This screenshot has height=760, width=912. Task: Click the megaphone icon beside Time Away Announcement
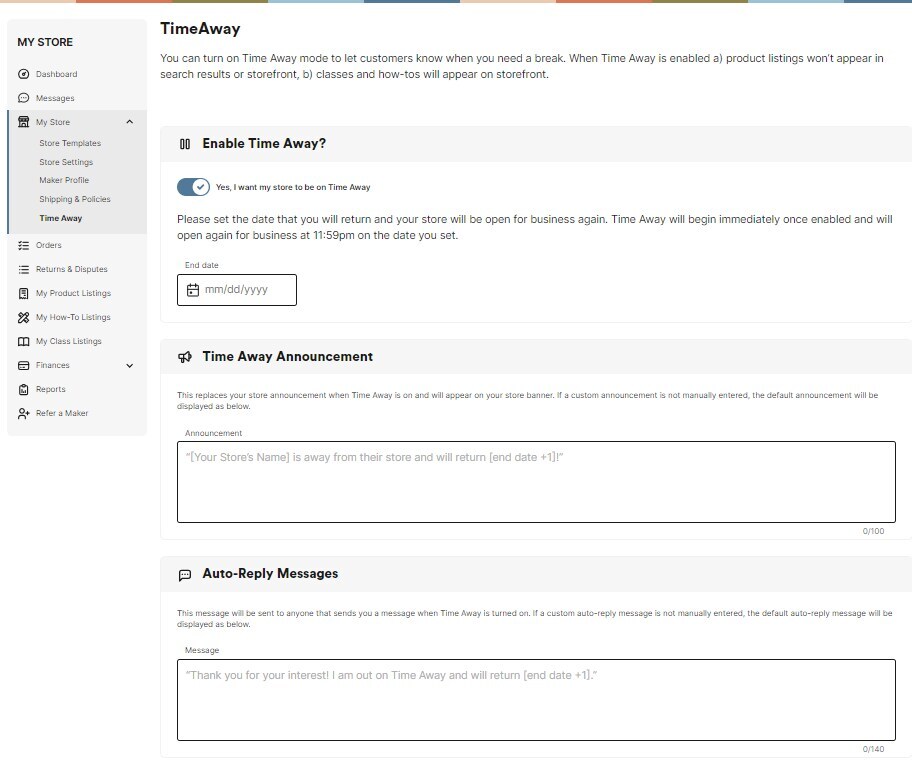click(185, 356)
